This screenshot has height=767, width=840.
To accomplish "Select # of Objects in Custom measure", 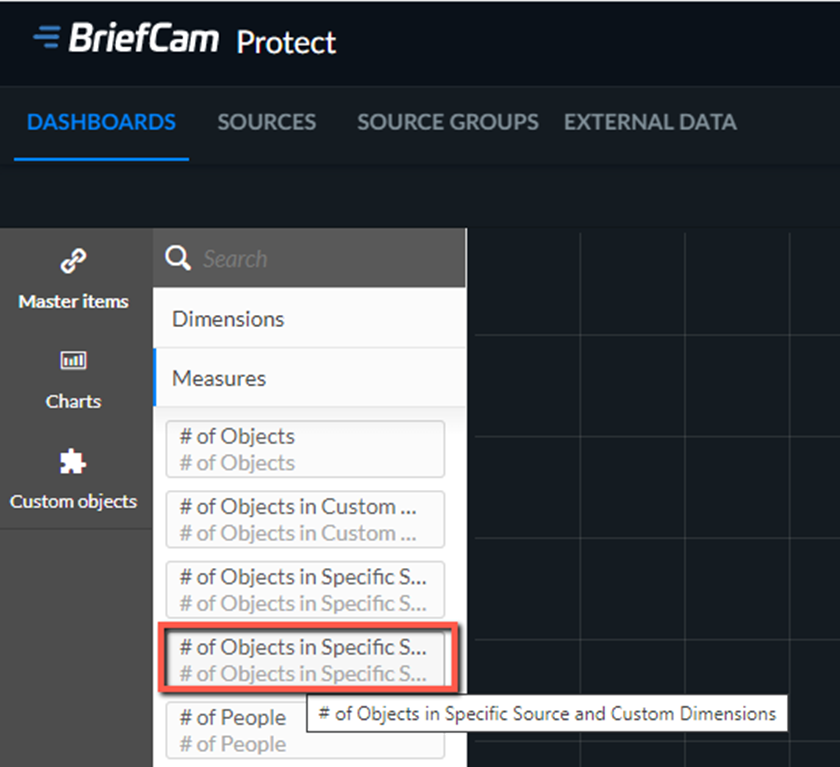I will 305,519.
